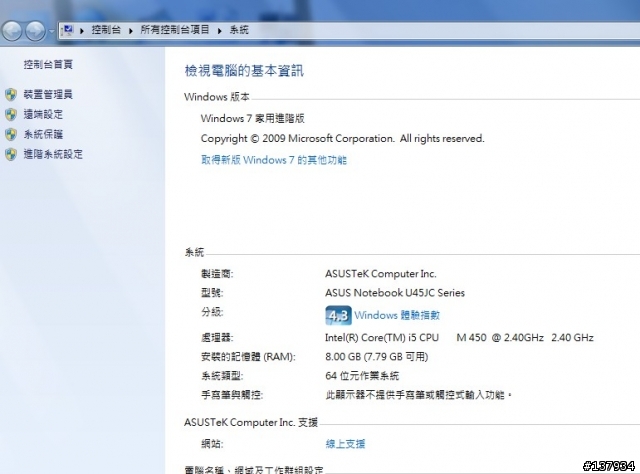The width and height of the screenshot is (640, 474).
Task: Expand the arrow after 控制台 in breadcrumb
Action: (x=131, y=31)
